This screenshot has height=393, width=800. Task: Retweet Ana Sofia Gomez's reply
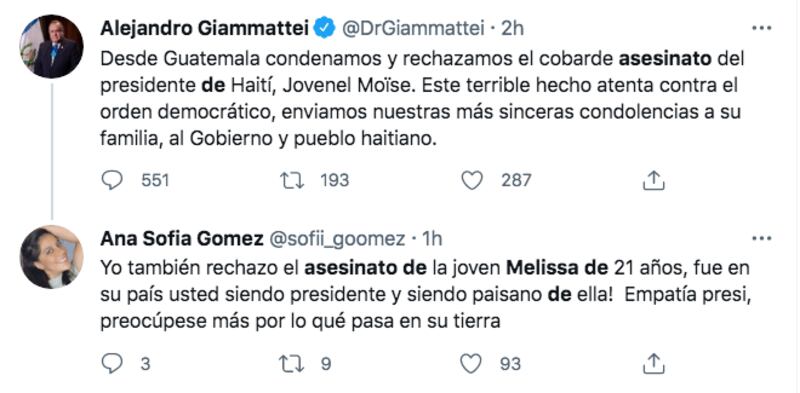point(292,364)
